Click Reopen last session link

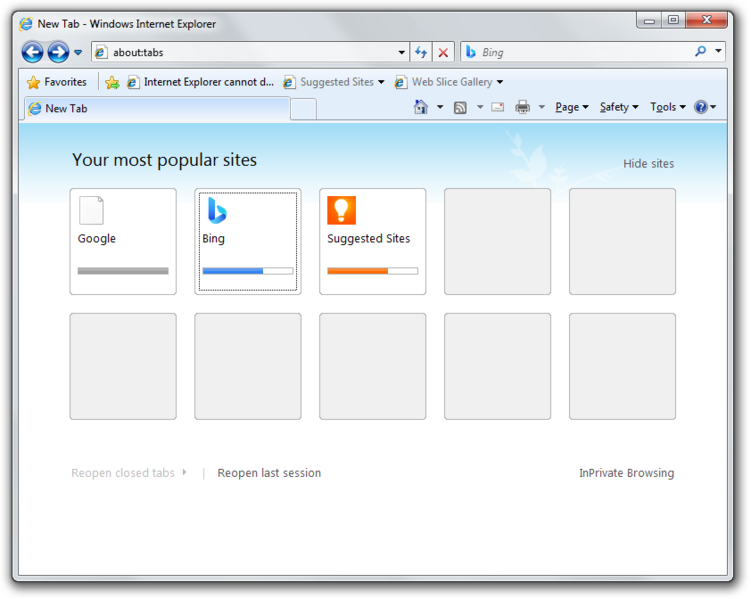point(269,473)
